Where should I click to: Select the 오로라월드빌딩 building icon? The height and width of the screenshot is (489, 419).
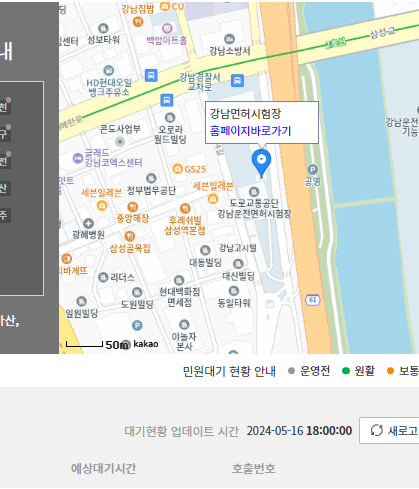click(170, 117)
